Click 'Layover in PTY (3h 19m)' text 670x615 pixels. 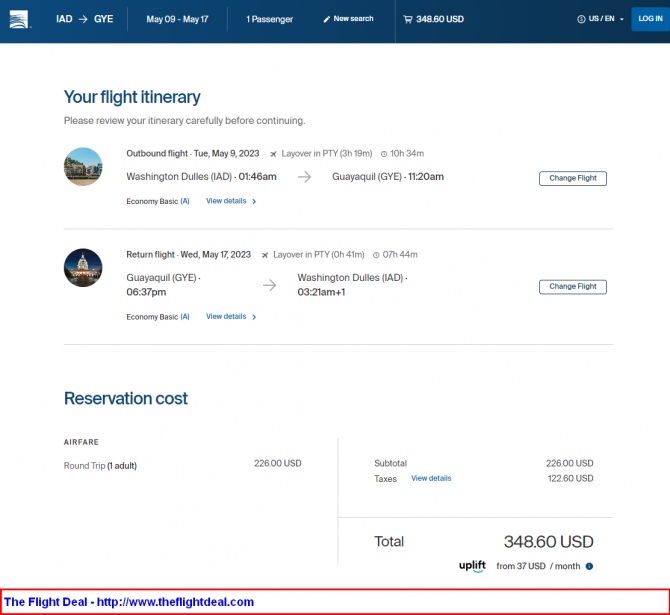point(326,153)
